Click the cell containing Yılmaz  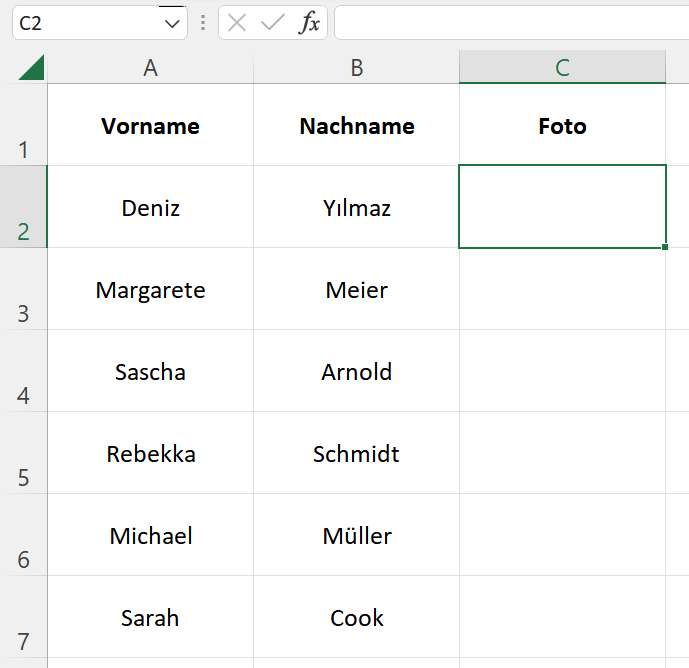pyautogui.click(x=356, y=207)
